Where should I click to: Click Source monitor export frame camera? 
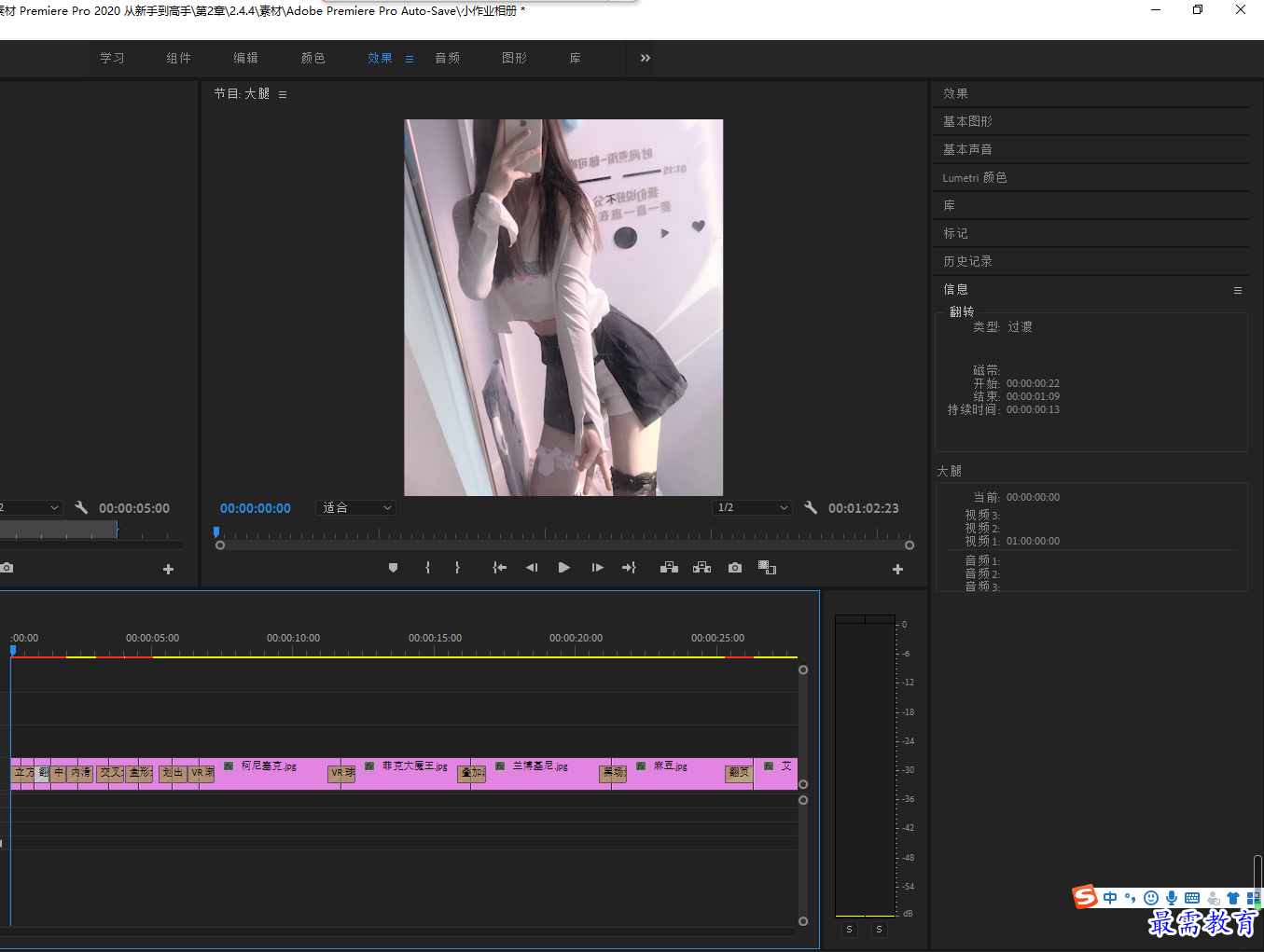coord(7,568)
